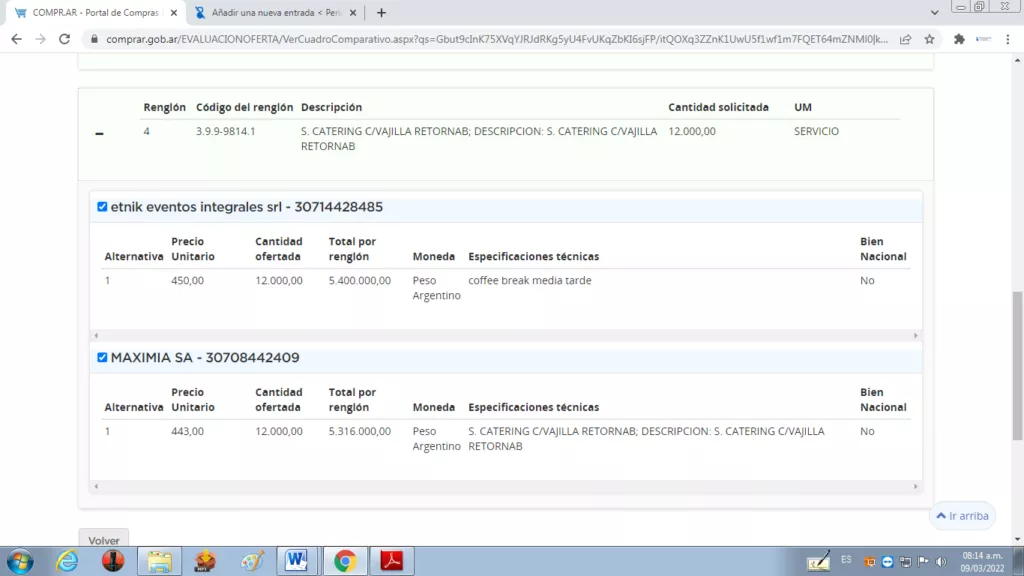1024x576 pixels.
Task: Click the 'Ir arriba' link
Action: pos(962,516)
